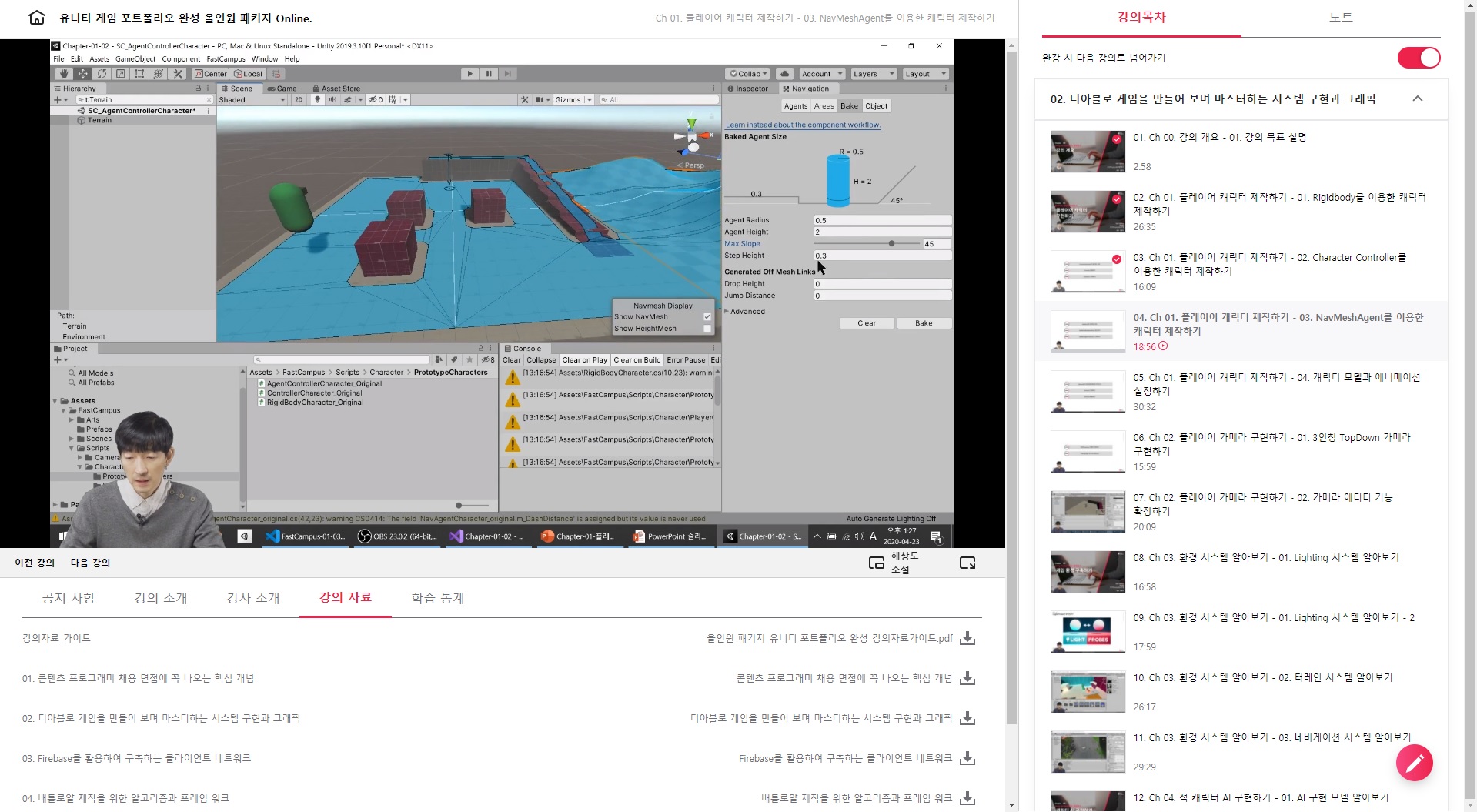The image size is (1477, 812).
Task: Open the 학습 통계 tab
Action: pyautogui.click(x=438, y=598)
